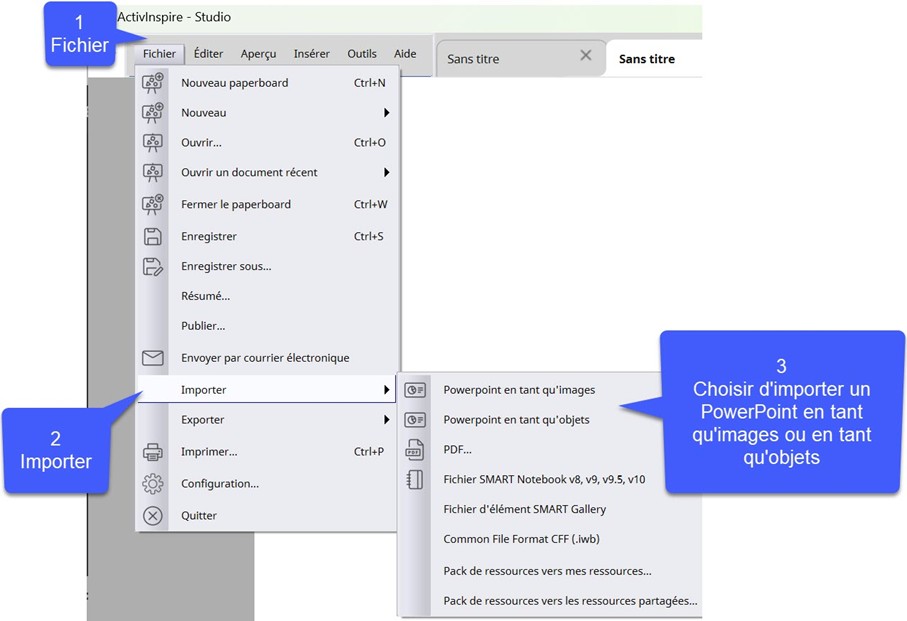This screenshot has width=907, height=621.
Task: Select Pack de ressources vers les ressources partagées...
Action: [x=570, y=601]
